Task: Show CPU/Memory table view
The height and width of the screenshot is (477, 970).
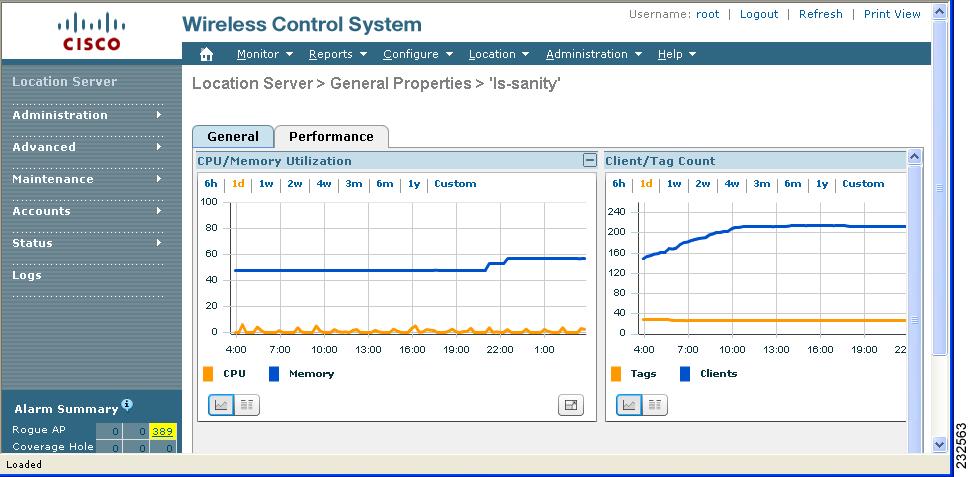Action: (x=247, y=405)
